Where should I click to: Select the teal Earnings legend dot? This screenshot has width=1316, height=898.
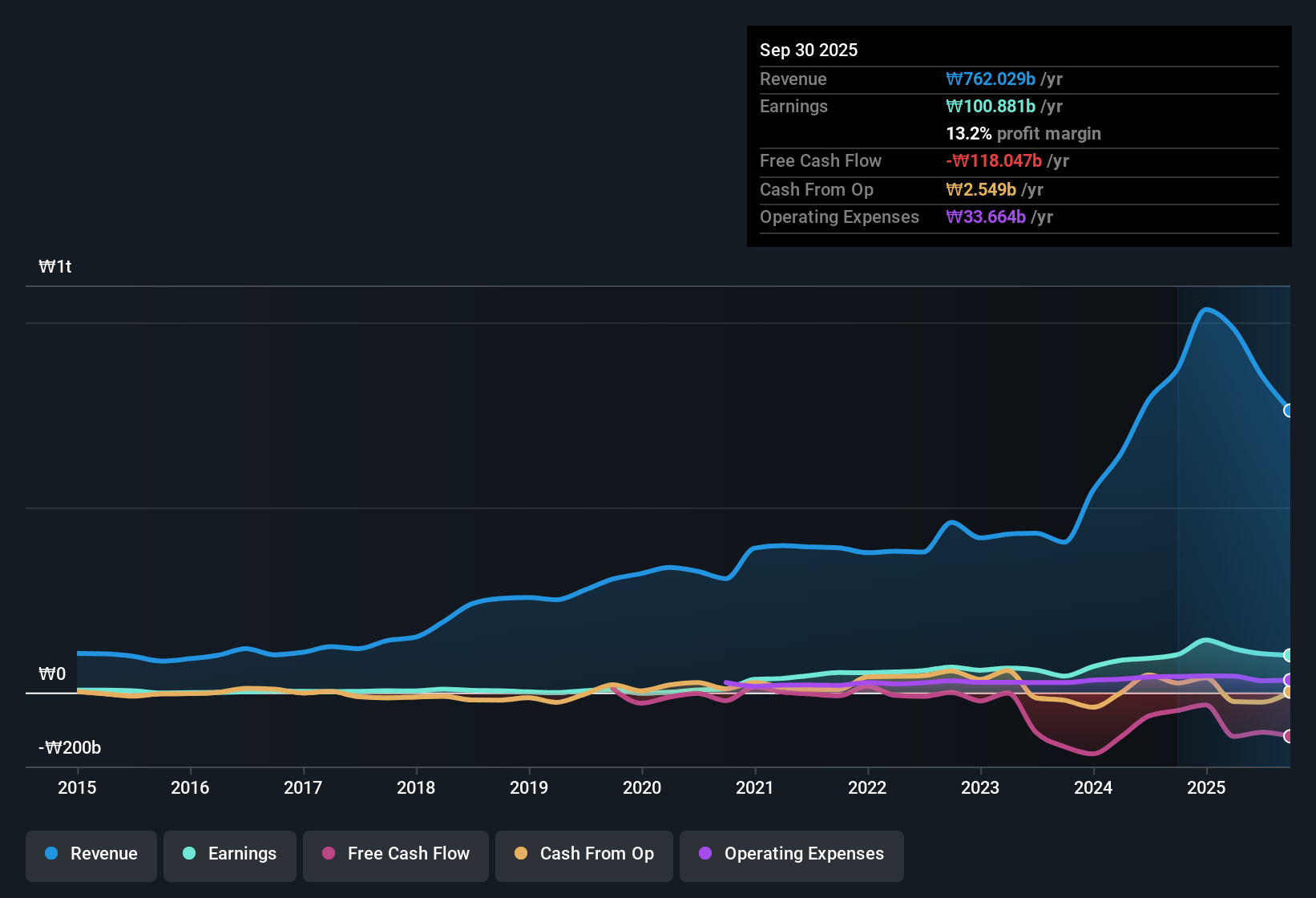[x=188, y=854]
